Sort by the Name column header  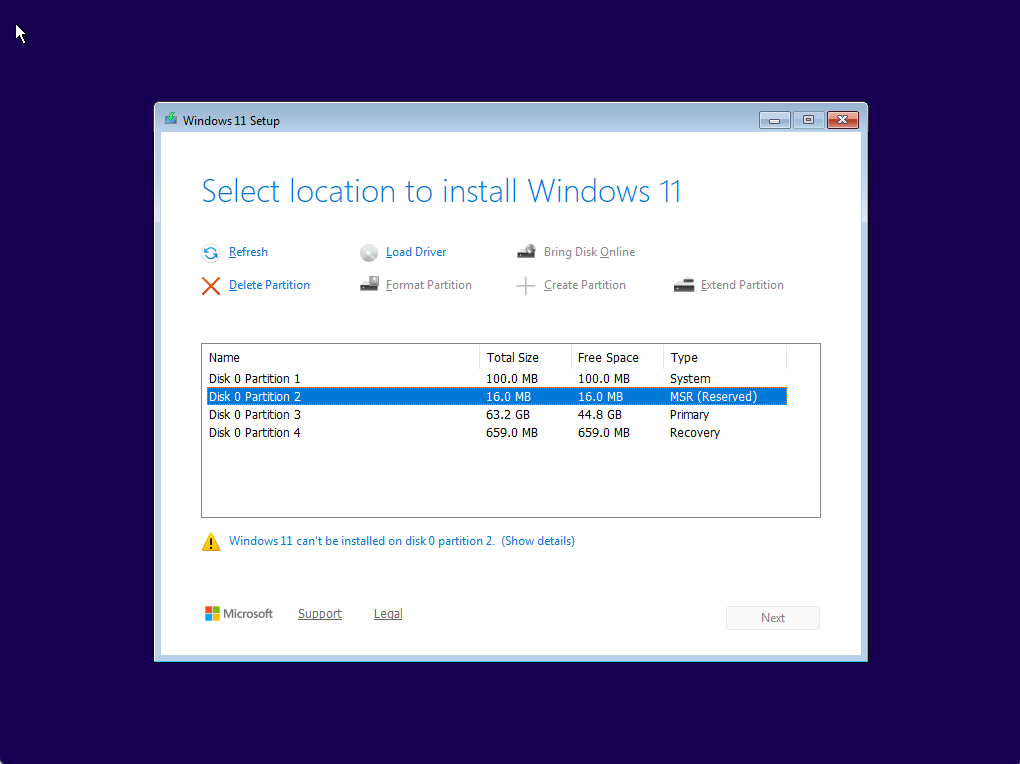pos(343,358)
